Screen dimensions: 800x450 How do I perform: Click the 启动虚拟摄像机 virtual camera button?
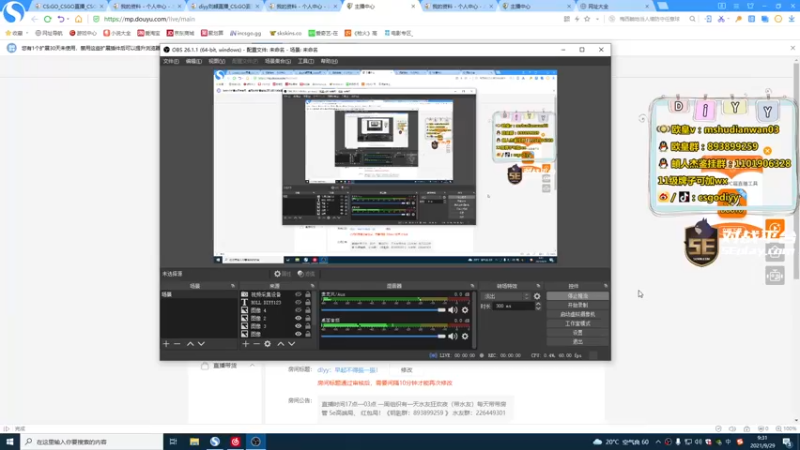click(577, 314)
